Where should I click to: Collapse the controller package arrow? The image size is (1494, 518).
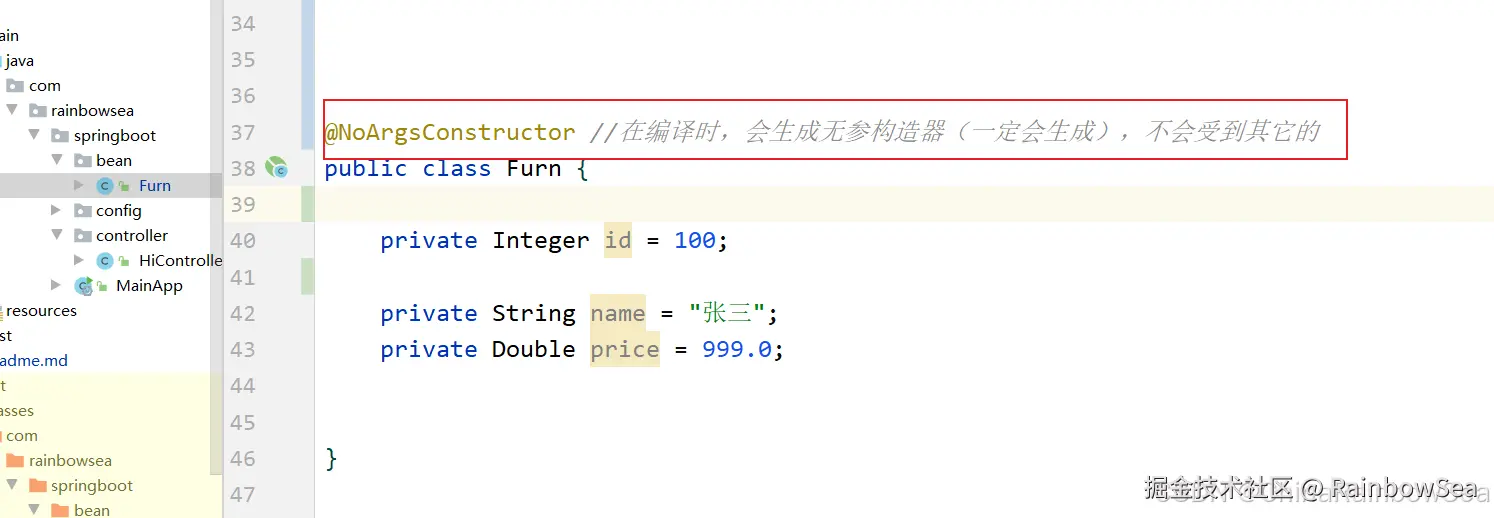[x=57, y=235]
